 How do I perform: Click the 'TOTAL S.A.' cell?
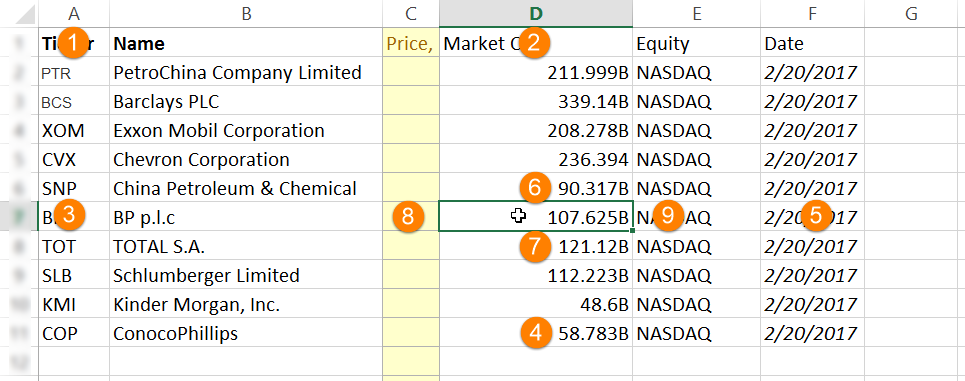click(x=246, y=246)
